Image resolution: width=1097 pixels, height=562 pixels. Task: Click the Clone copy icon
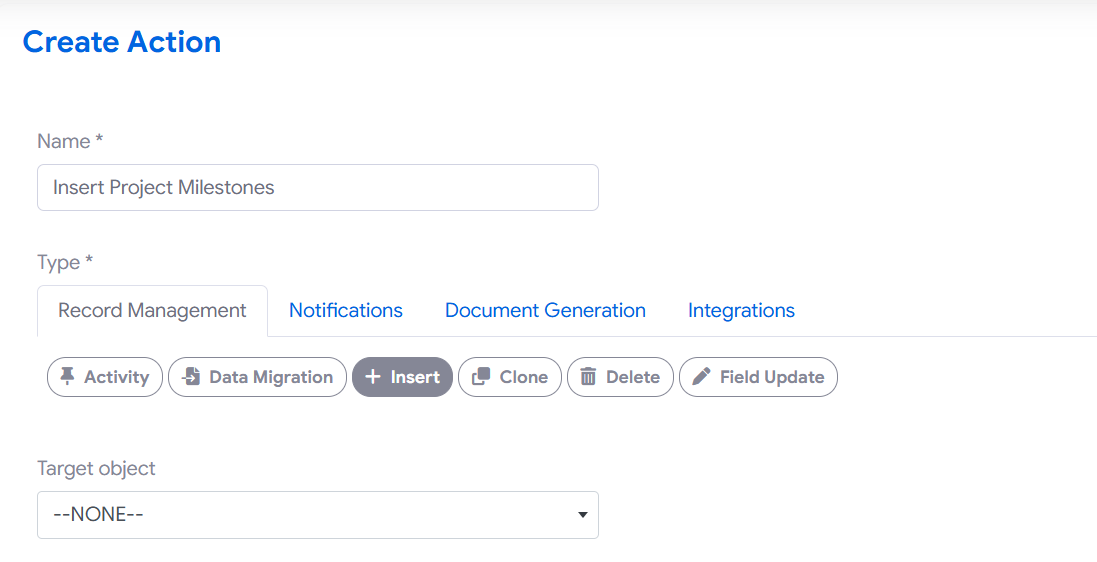coord(481,377)
